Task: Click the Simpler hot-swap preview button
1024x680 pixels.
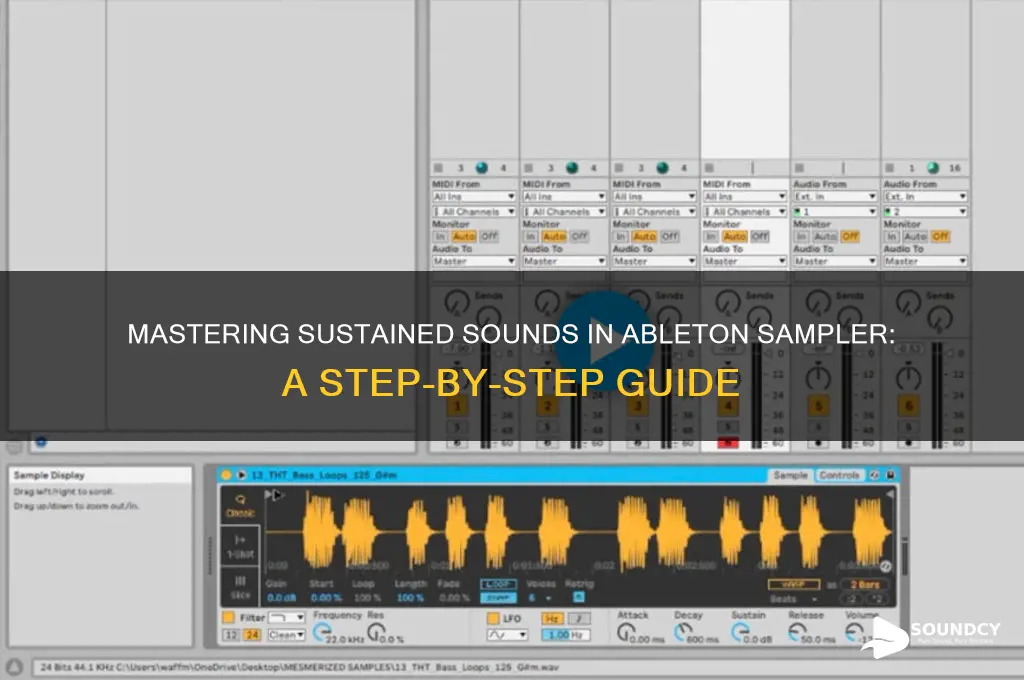Action: pos(241,475)
